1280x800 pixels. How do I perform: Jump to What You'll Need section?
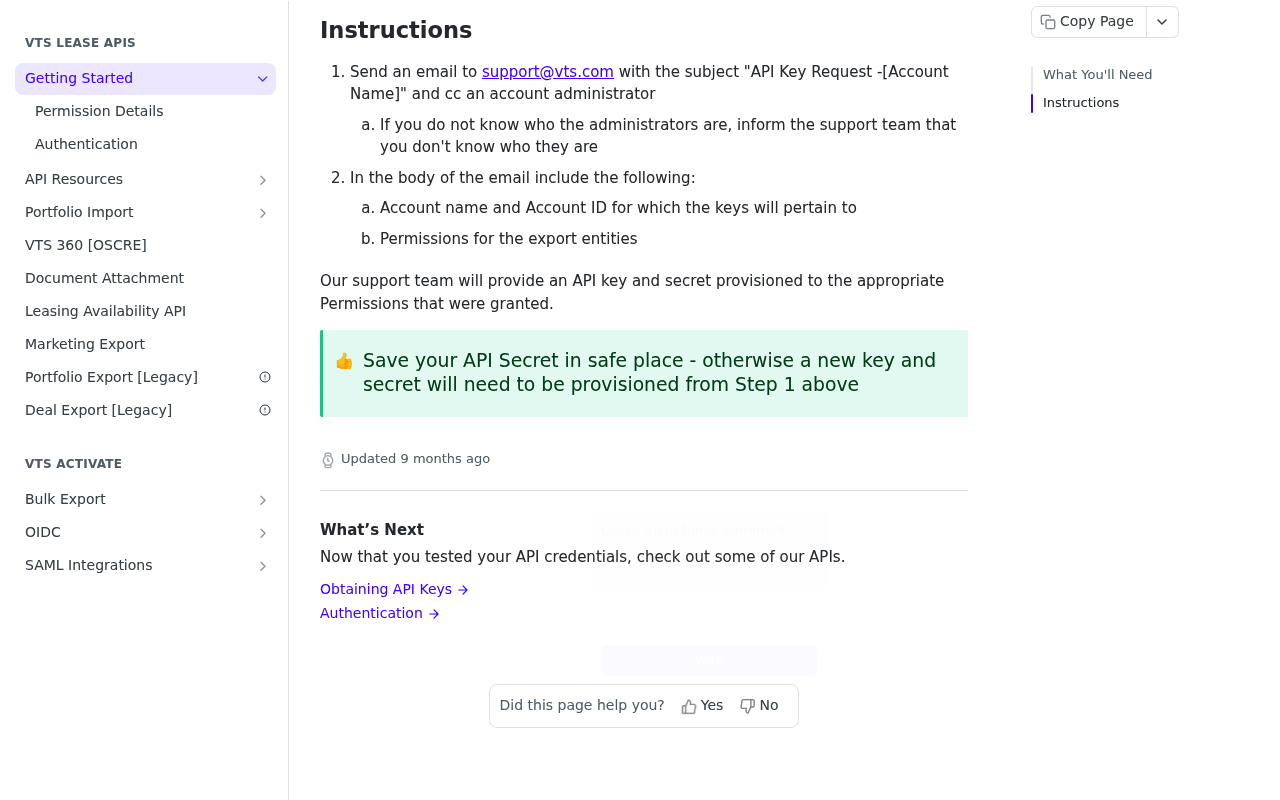point(1097,75)
